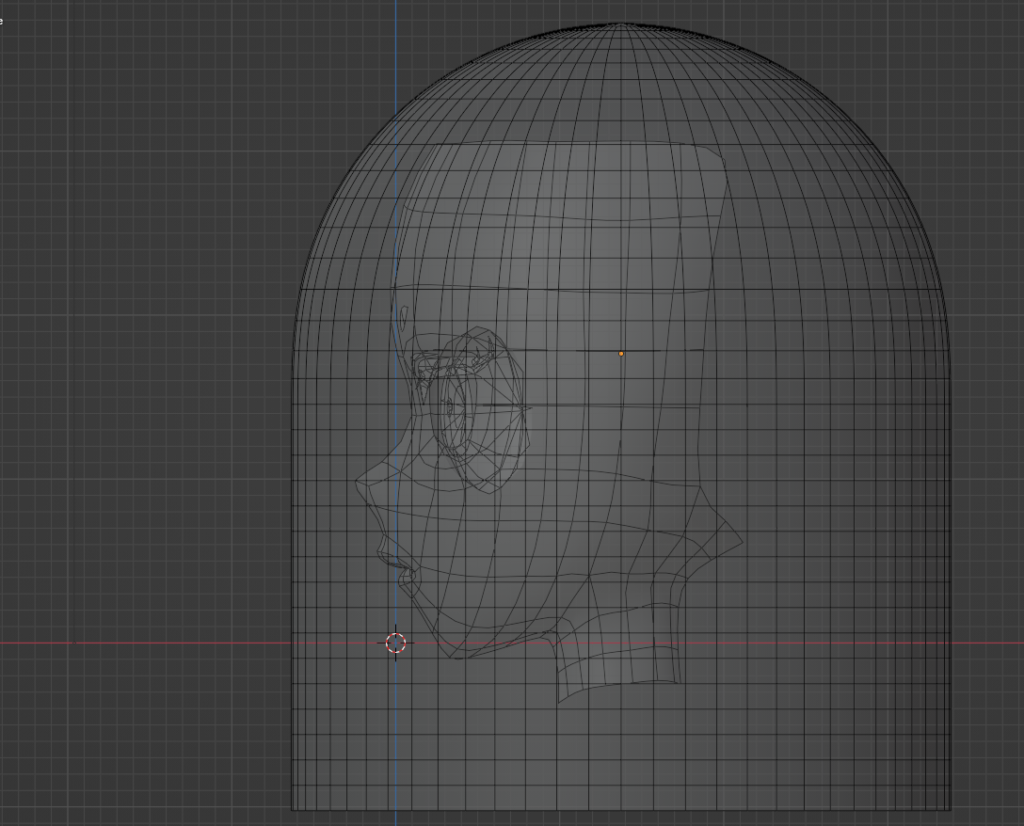Viewport: 1024px width, 826px height.
Task: Click the small eye outline on the face
Action: [x=404, y=318]
